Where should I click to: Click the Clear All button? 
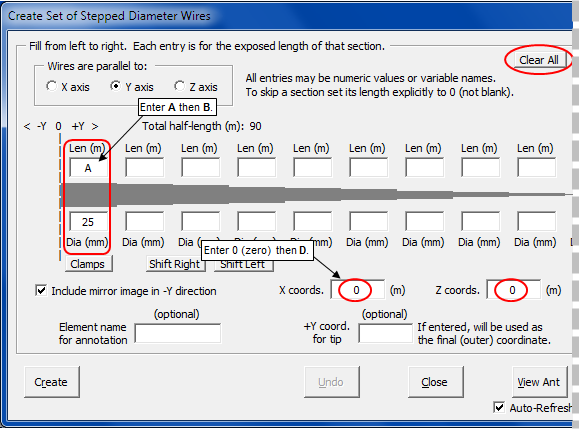(x=538, y=60)
